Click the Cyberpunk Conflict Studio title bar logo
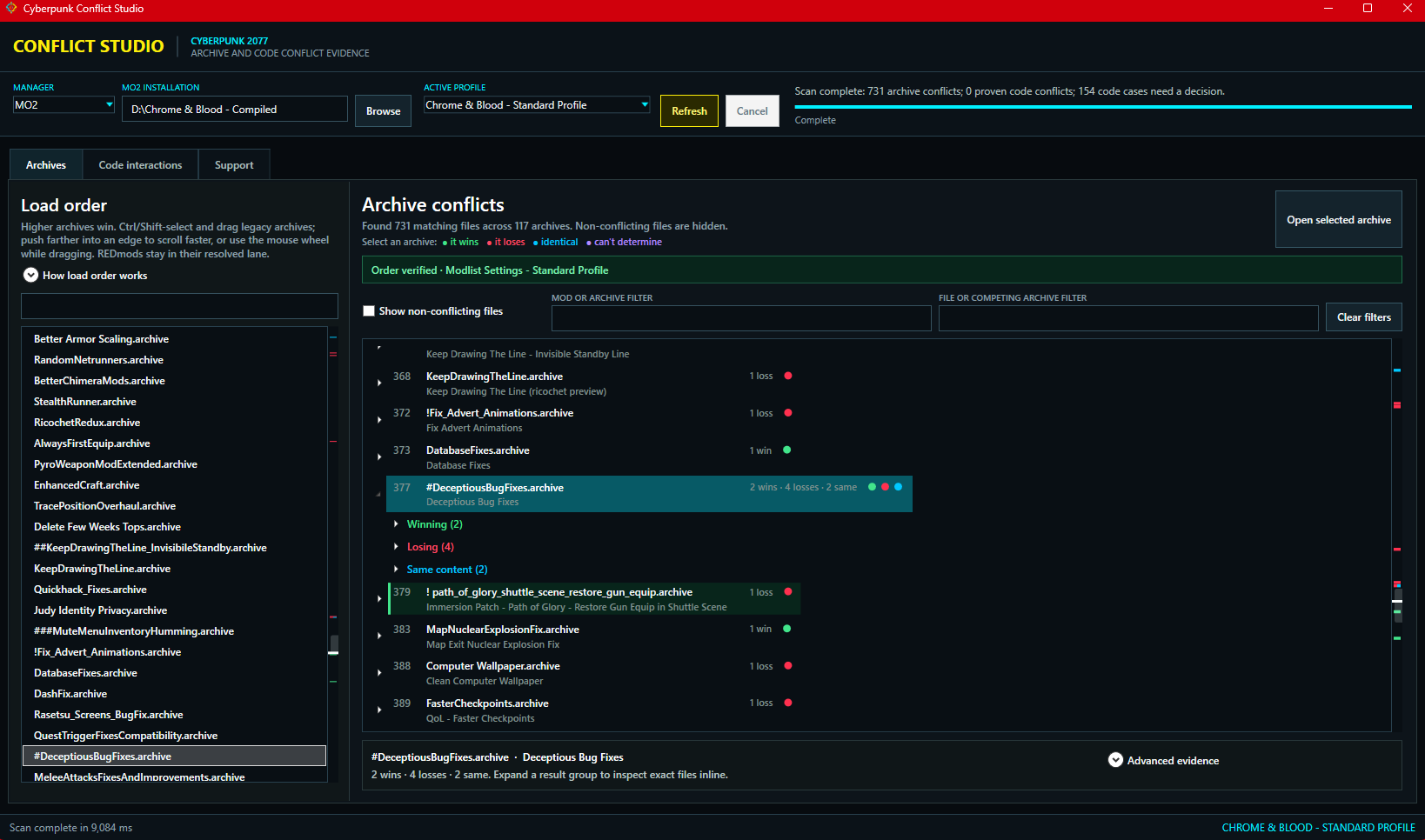The height and width of the screenshot is (840, 1425). (11, 9)
